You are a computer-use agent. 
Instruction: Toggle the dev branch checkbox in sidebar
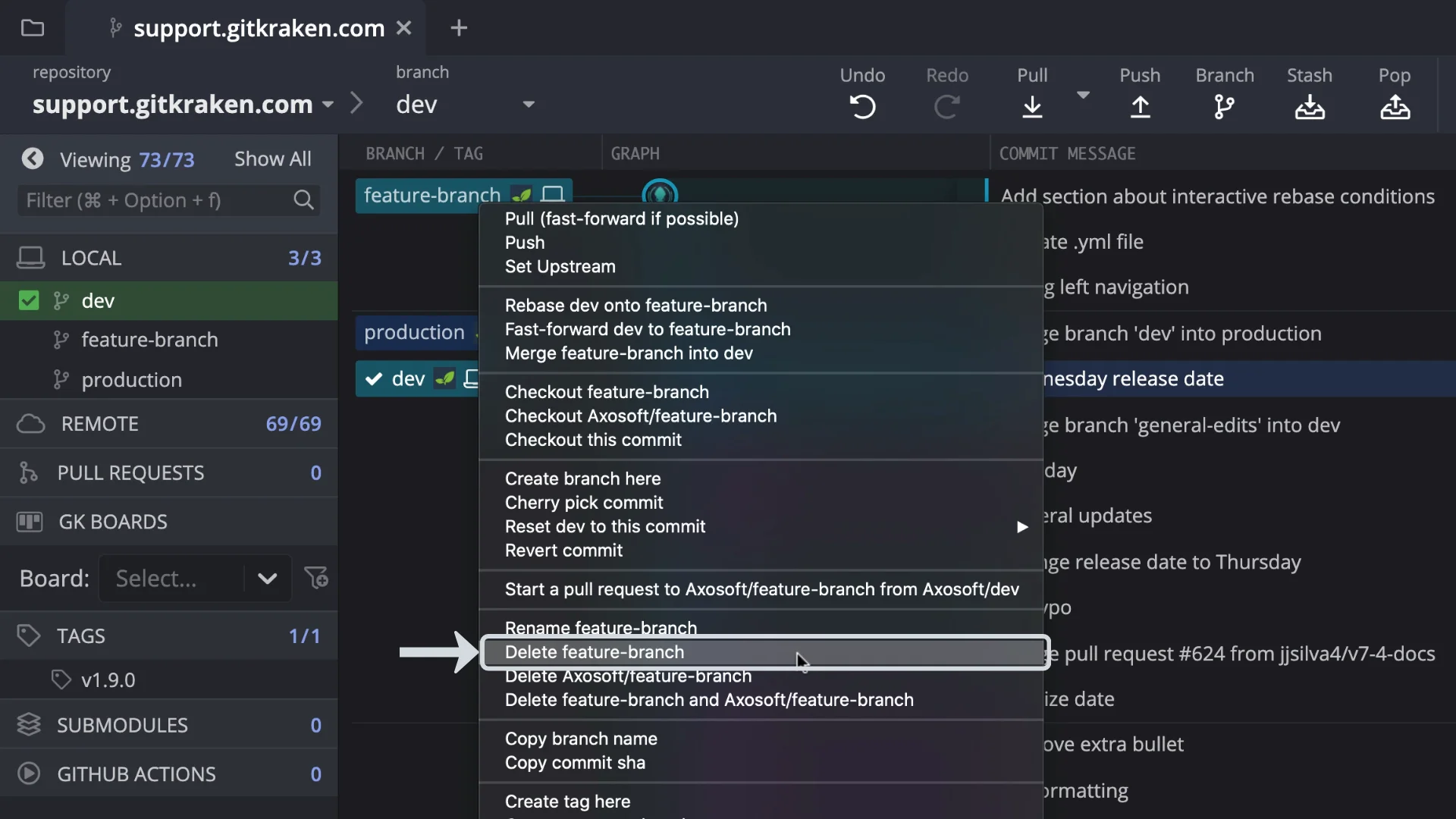(29, 301)
